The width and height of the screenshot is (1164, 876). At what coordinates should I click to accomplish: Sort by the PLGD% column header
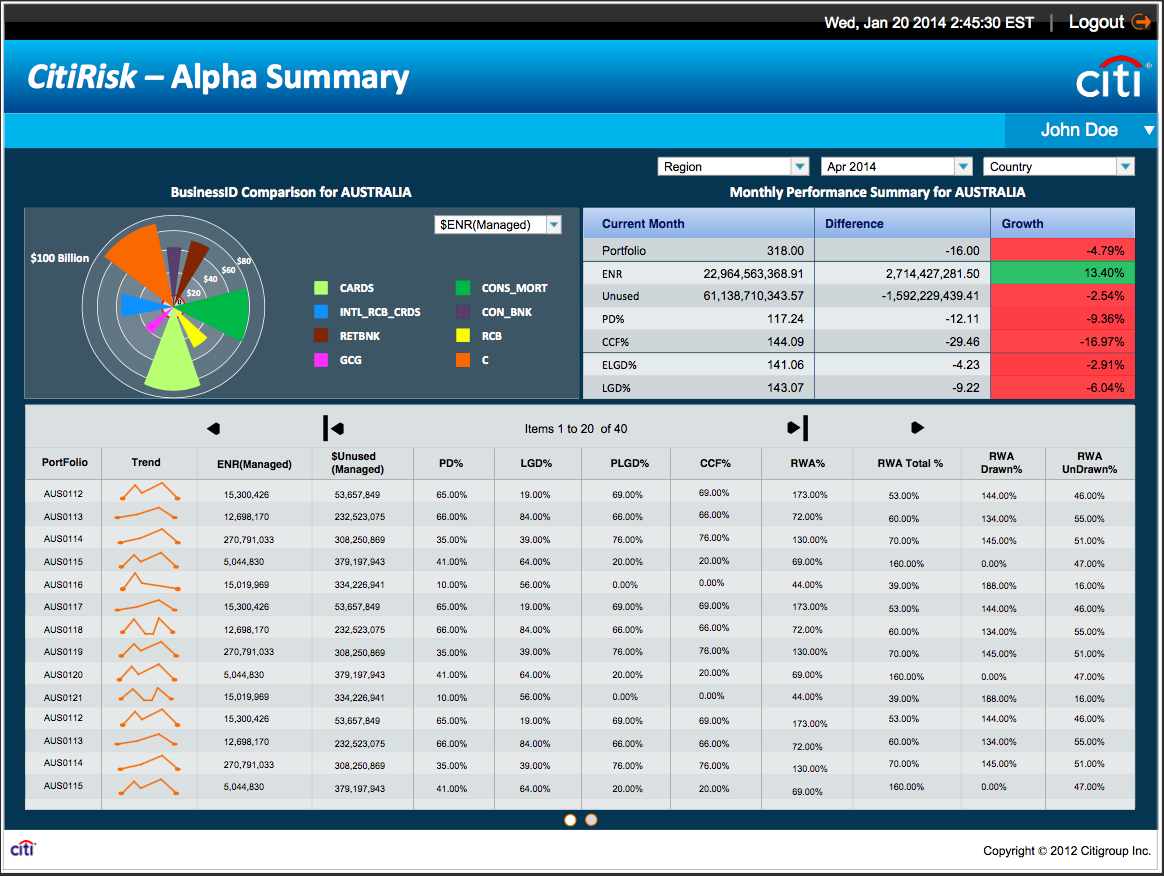click(x=630, y=463)
